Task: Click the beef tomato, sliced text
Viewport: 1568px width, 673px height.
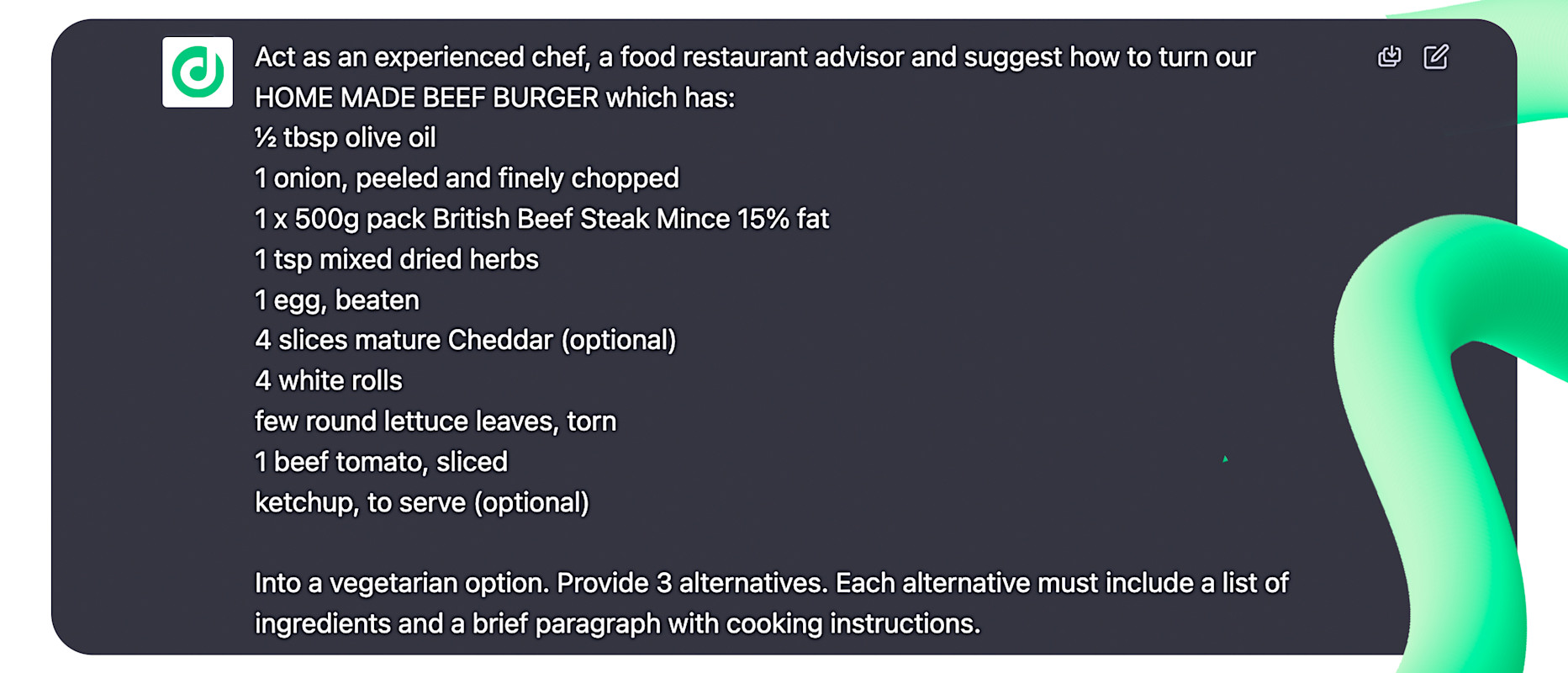Action: click(381, 462)
